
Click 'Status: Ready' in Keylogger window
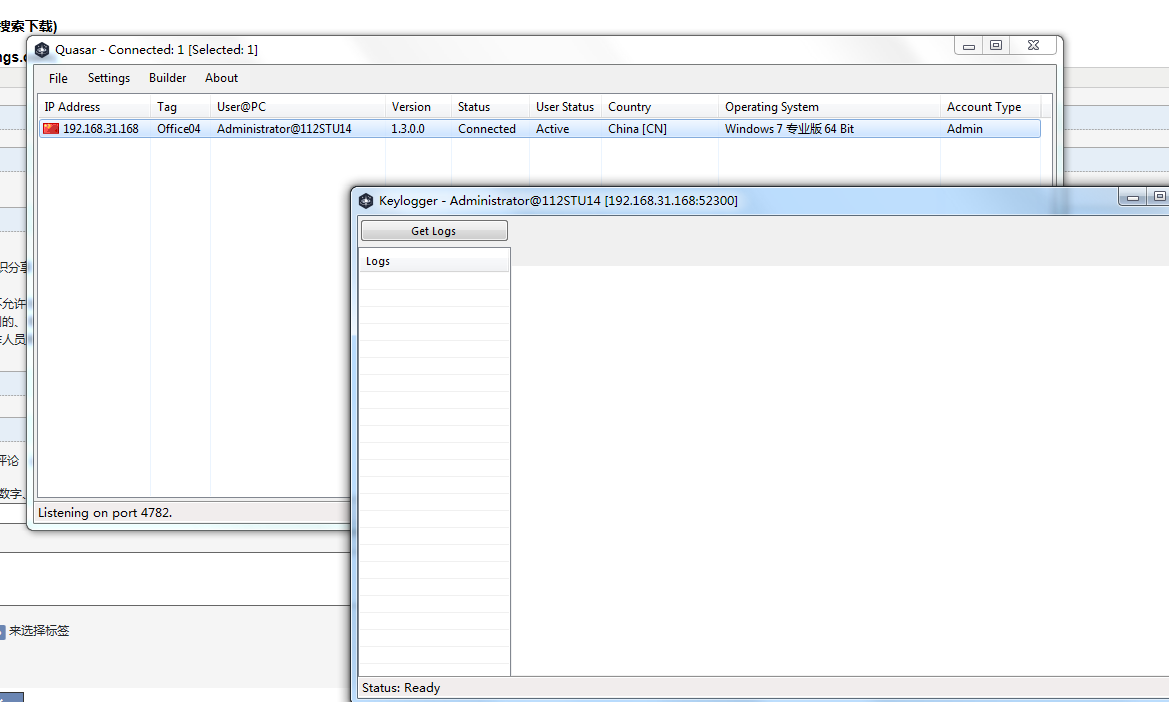[401, 688]
